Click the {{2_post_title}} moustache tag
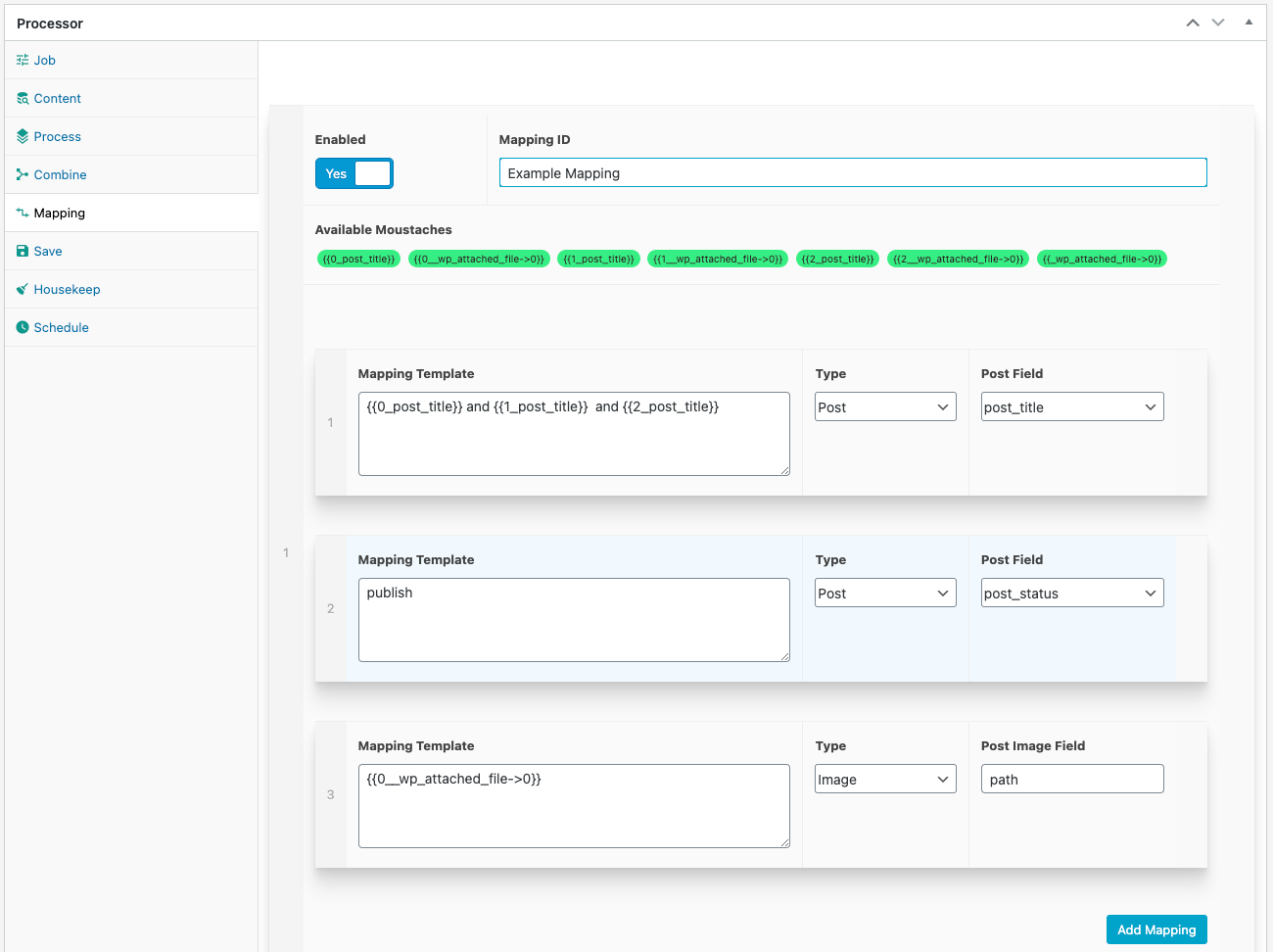1273x952 pixels. (x=837, y=259)
